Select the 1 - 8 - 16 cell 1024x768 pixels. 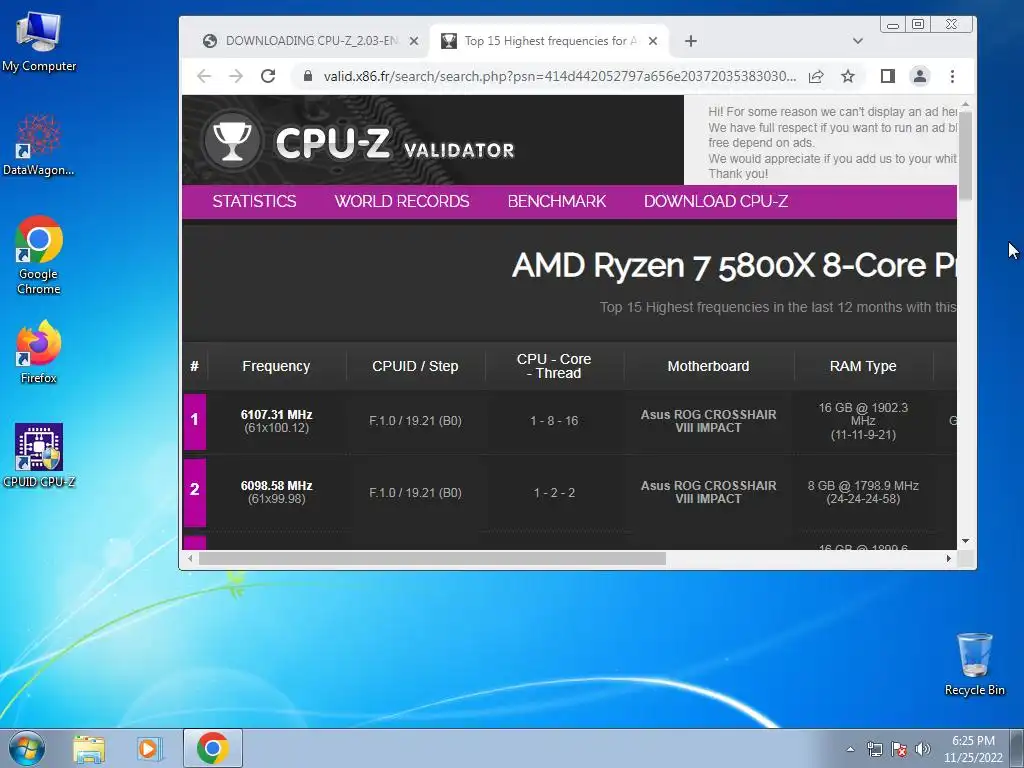554,421
